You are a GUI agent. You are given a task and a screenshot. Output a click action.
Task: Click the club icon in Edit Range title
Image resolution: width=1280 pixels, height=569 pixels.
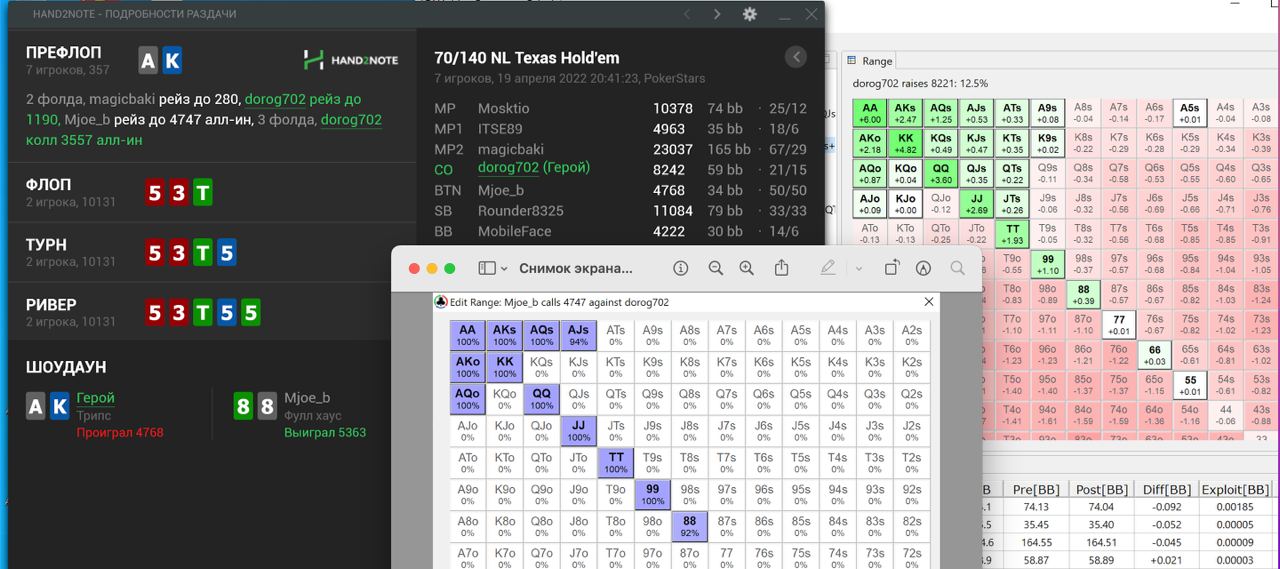point(440,302)
